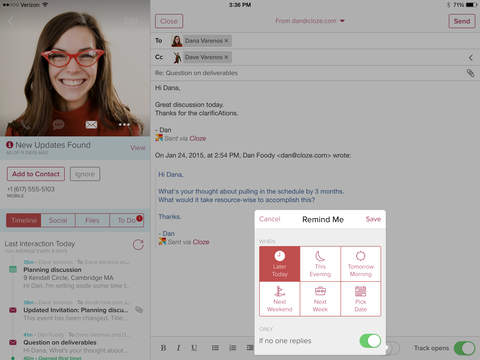Tap the email envelope icon on photo
This screenshot has height=360, width=480.
91,125
